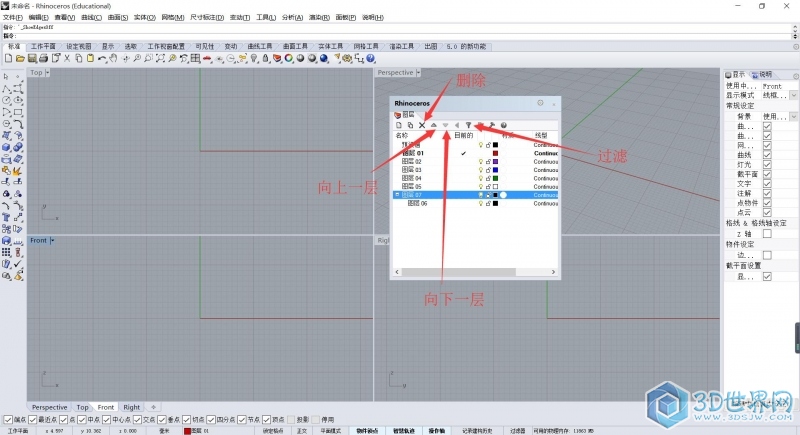Click the help icon in the Layers panel
Viewport: 800px width, 435px height.
tap(504, 125)
